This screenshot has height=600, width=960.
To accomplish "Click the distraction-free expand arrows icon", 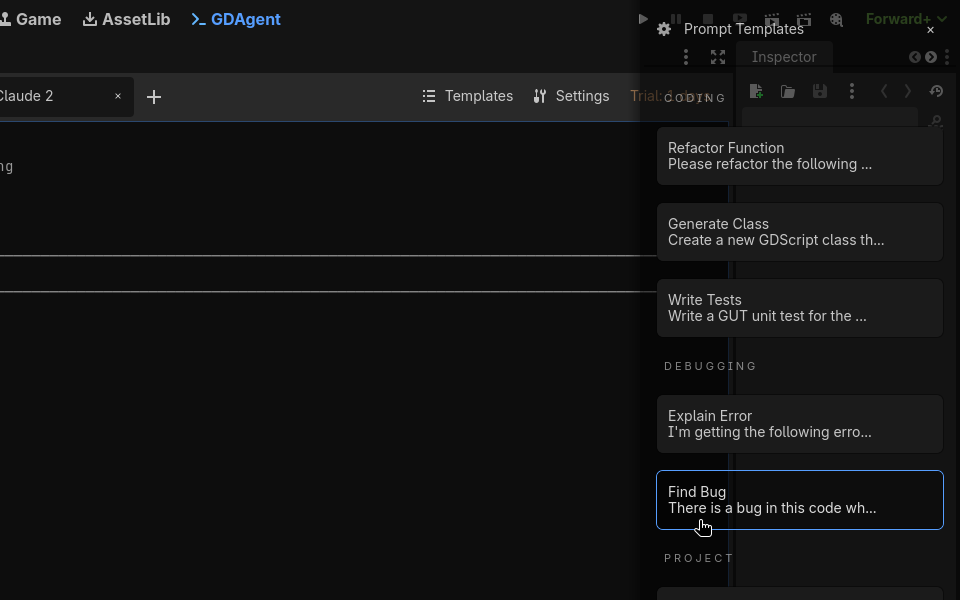I will click(x=718, y=57).
